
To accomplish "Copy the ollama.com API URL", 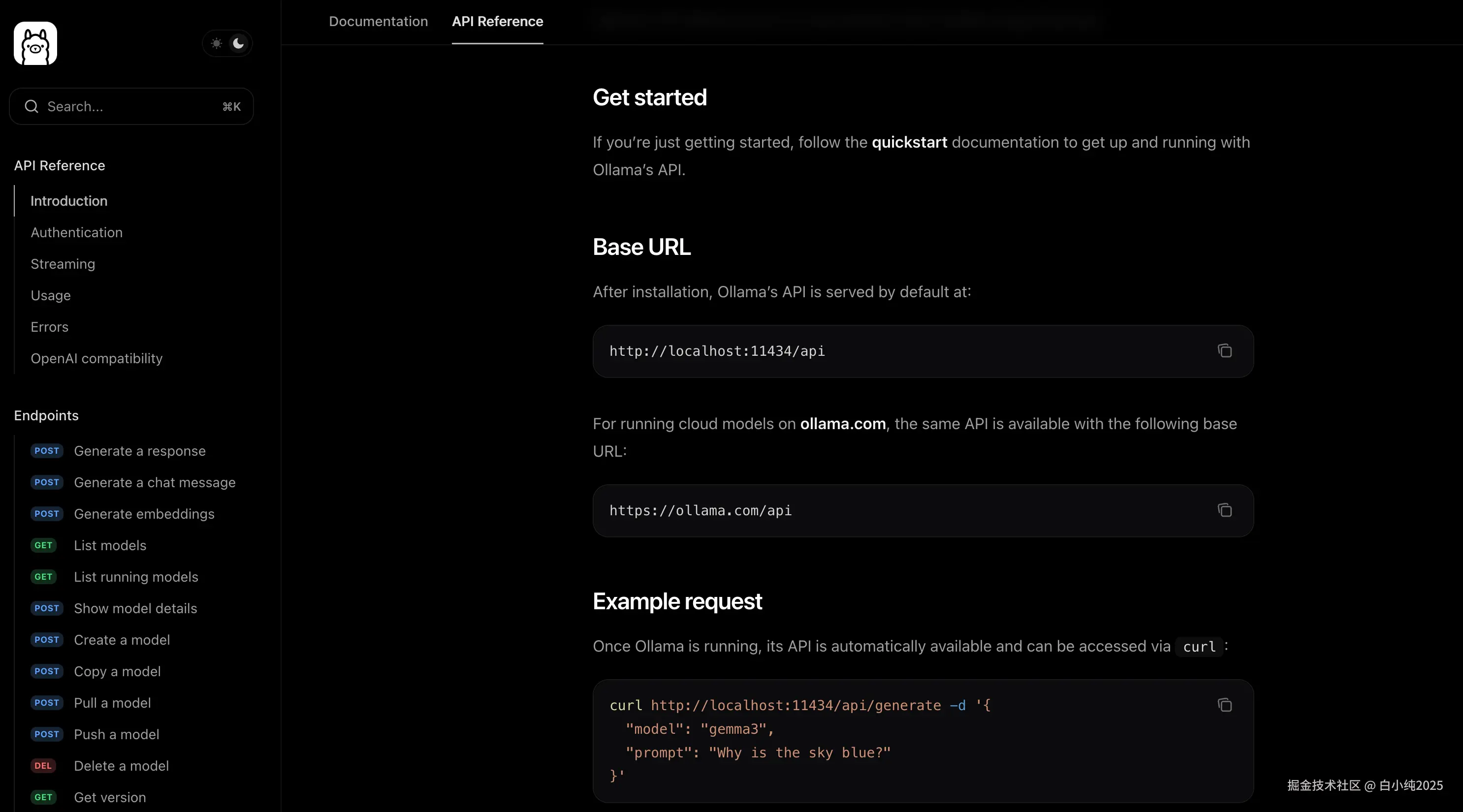I will tap(1224, 510).
